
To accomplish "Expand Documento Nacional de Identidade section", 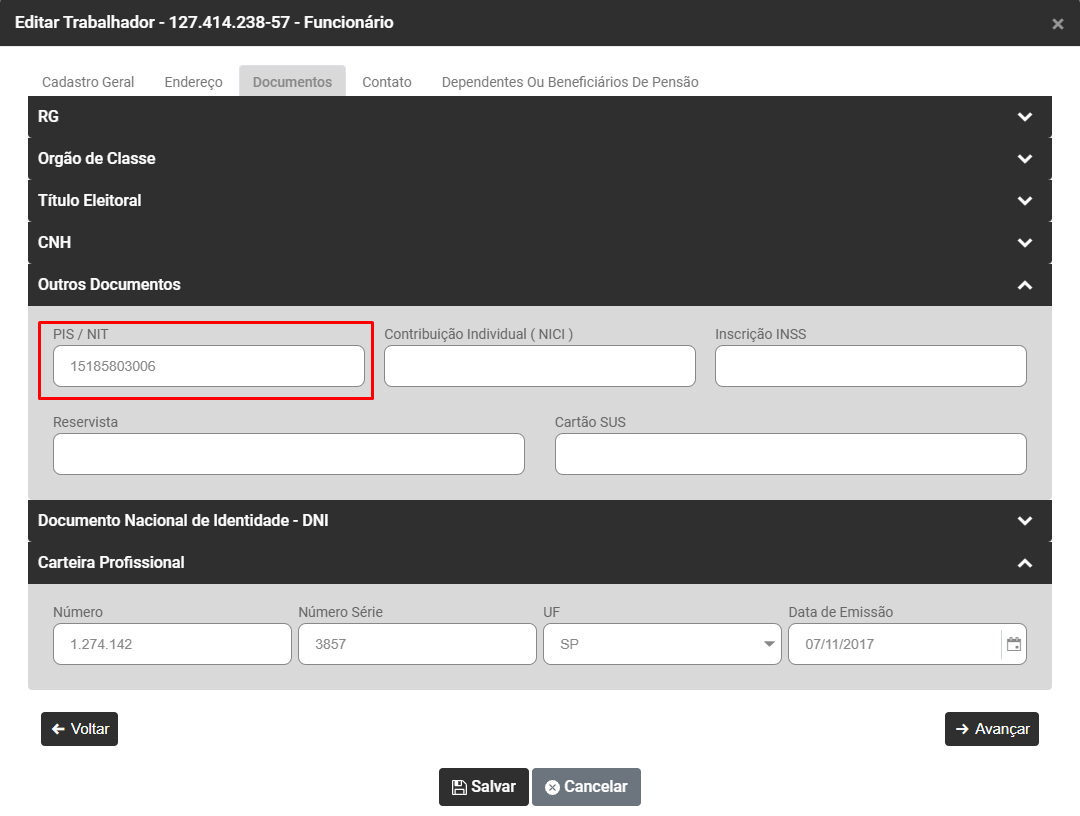I will coord(1024,521).
